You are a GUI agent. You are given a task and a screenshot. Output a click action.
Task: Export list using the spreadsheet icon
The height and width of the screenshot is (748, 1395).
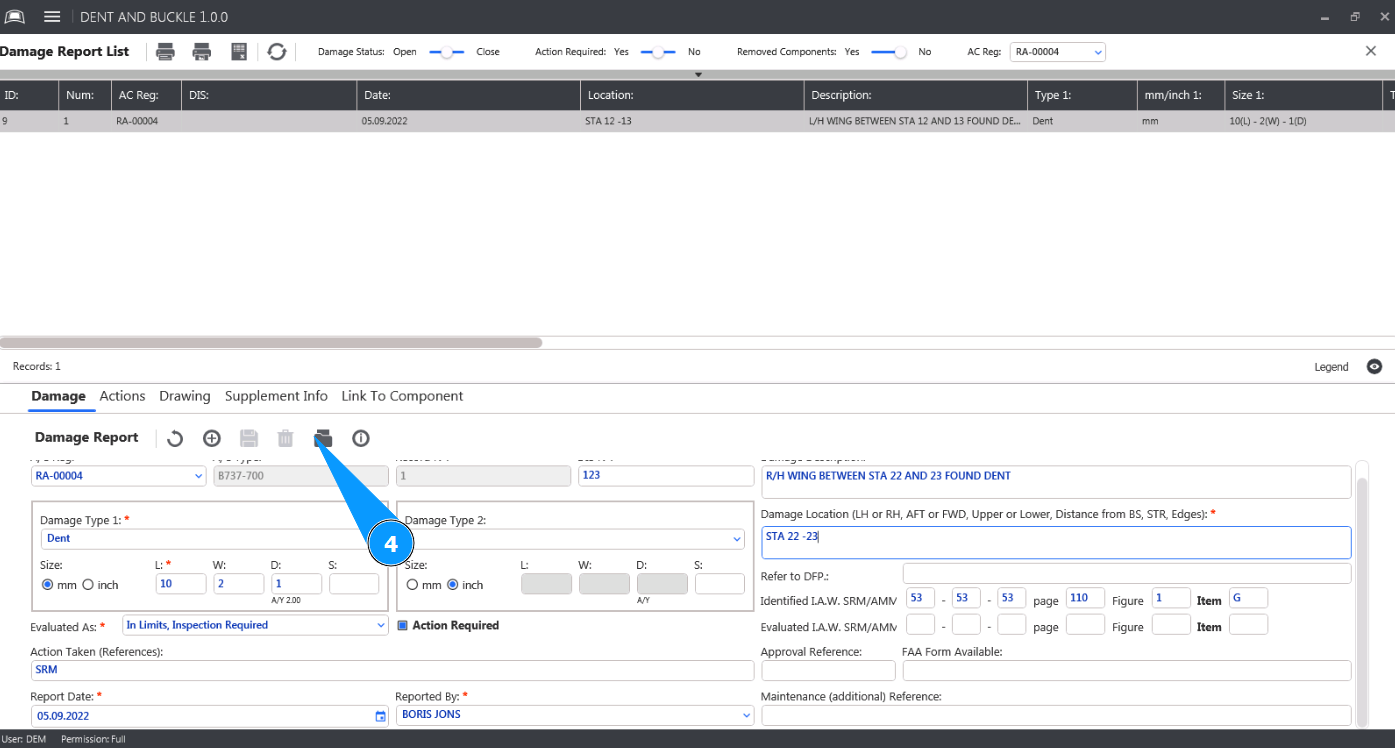point(239,52)
